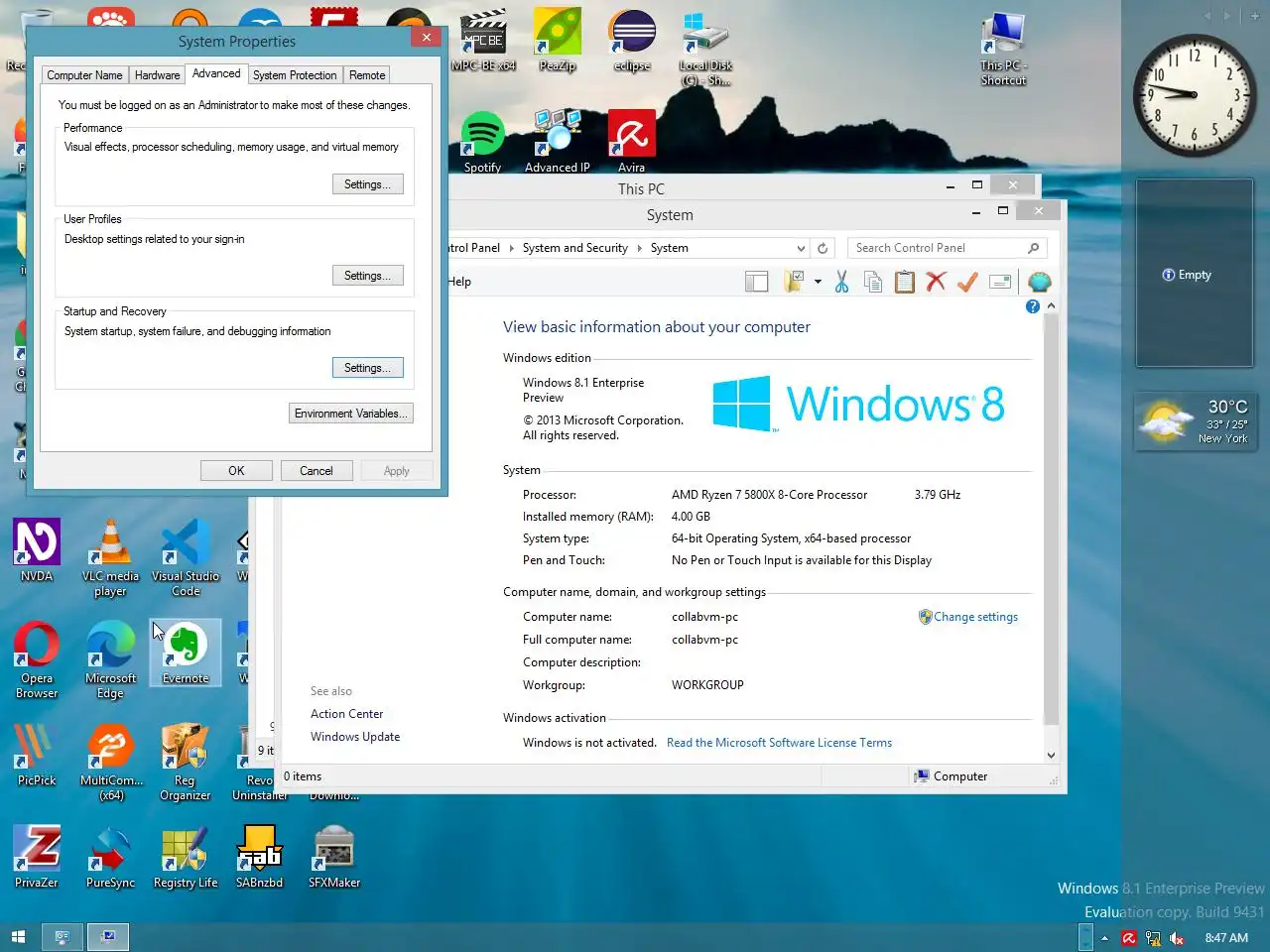Click the scroll down arrow in System window
This screenshot has width=1270, height=952.
(1052, 755)
